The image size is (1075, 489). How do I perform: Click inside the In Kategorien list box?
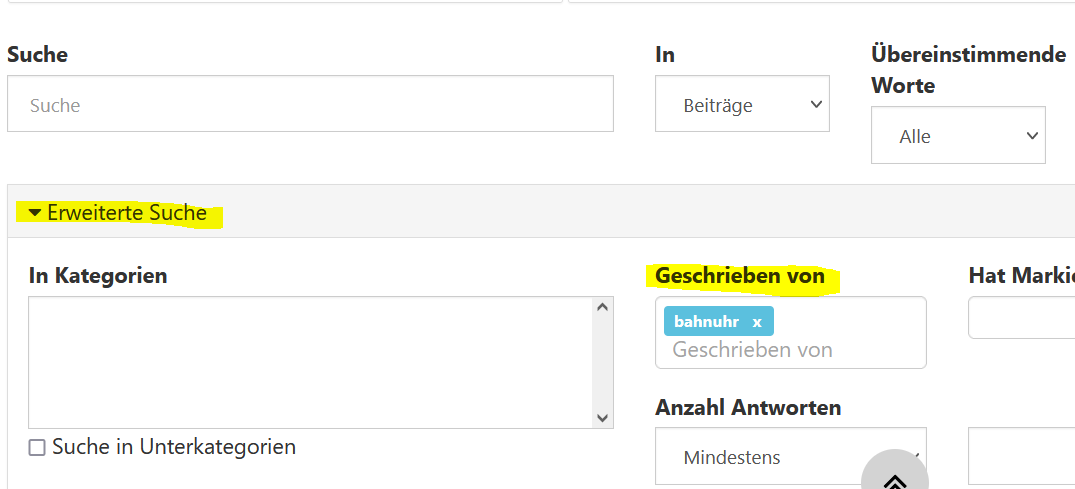(x=310, y=362)
